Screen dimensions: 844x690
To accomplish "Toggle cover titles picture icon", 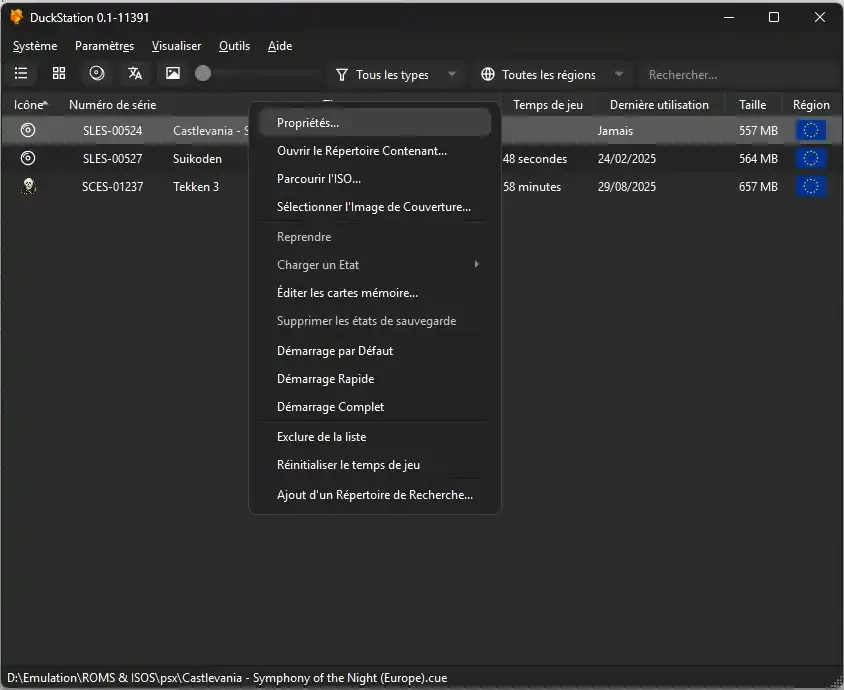I will point(173,73).
